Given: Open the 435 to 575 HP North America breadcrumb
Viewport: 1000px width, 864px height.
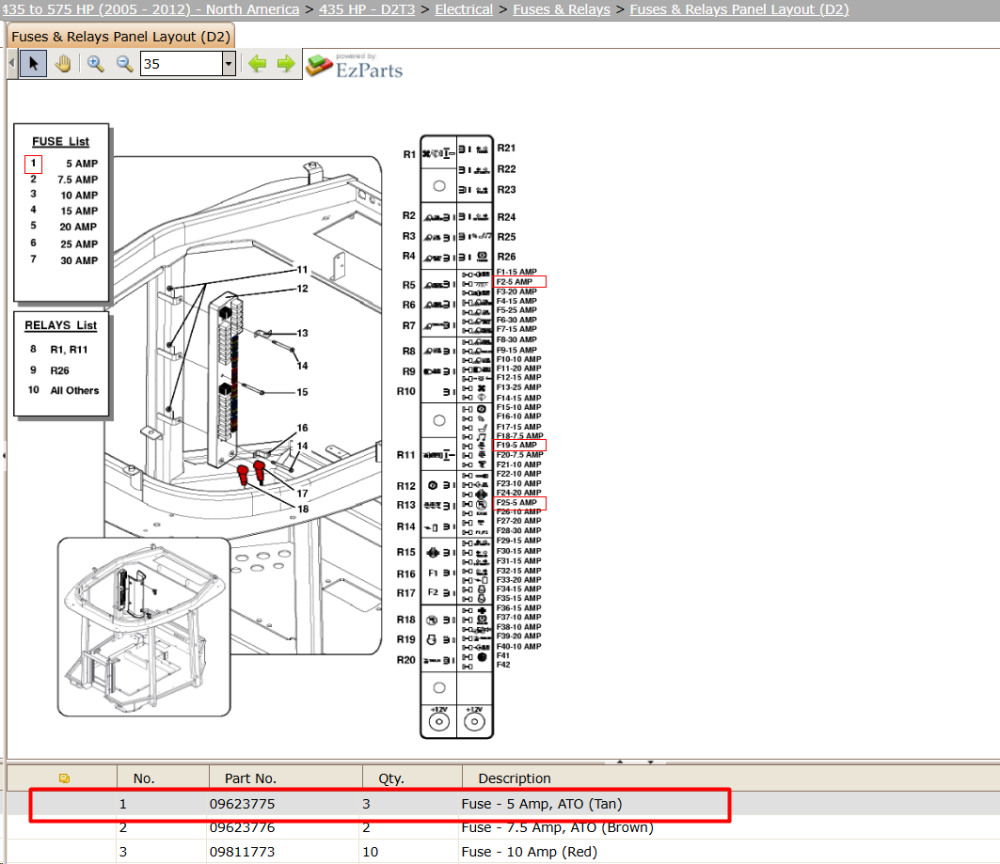Looking at the screenshot, I should point(150,10).
